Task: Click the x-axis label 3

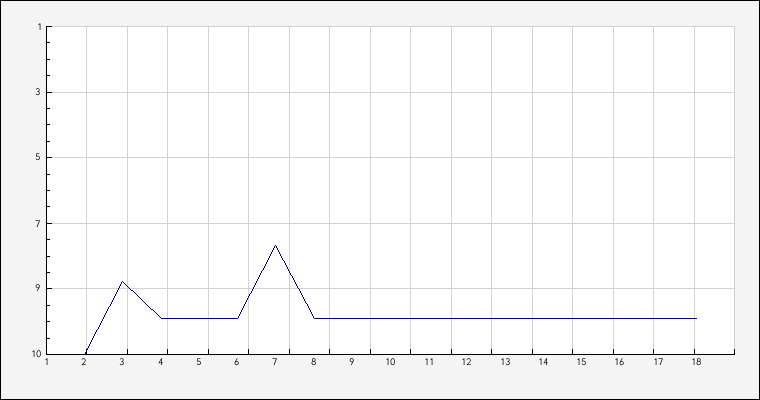Action: point(122,362)
